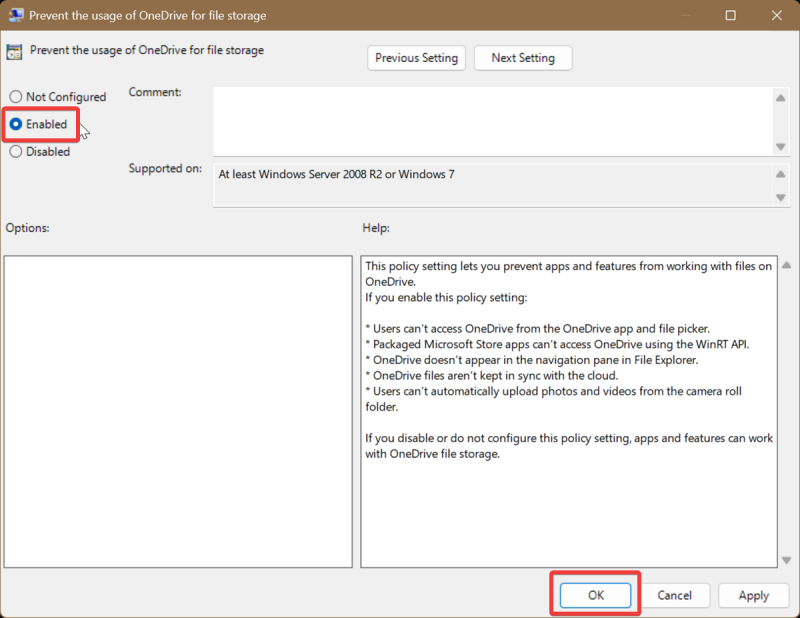This screenshot has width=800, height=618.
Task: Click the Supported on scroll up arrow
Action: click(x=780, y=175)
